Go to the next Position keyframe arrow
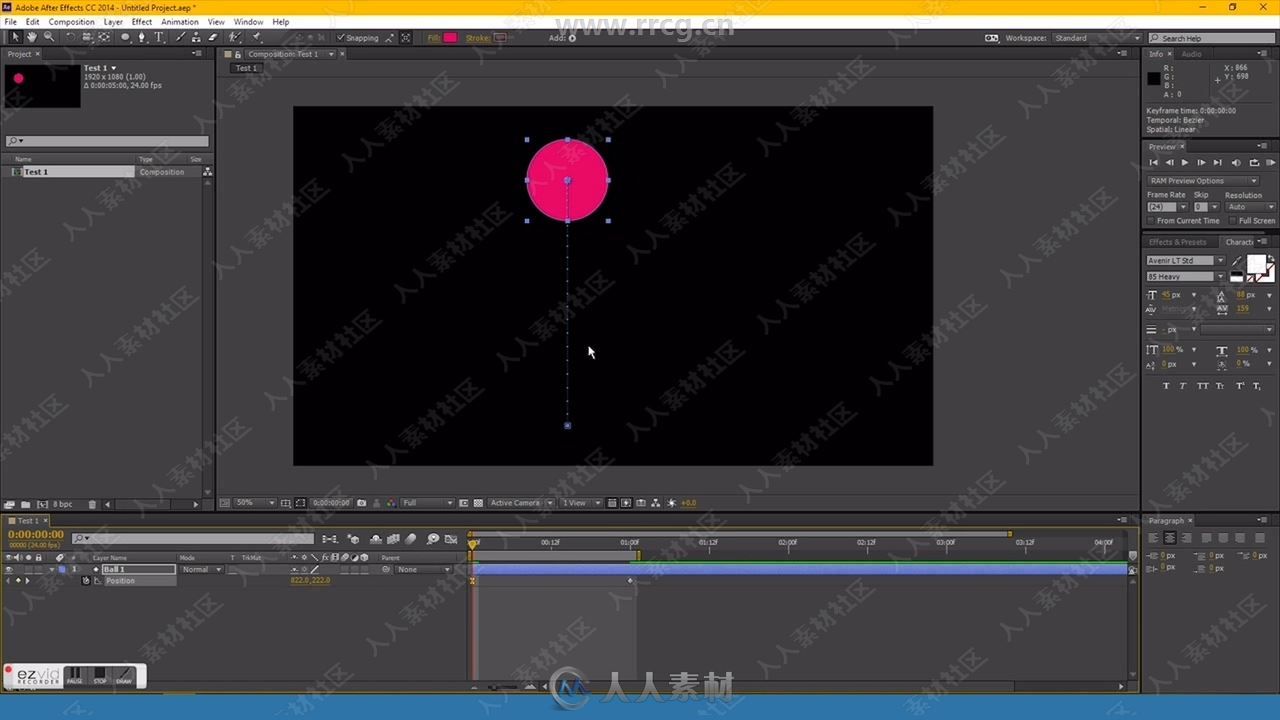Screen dimensions: 1280x720 (x=27, y=581)
